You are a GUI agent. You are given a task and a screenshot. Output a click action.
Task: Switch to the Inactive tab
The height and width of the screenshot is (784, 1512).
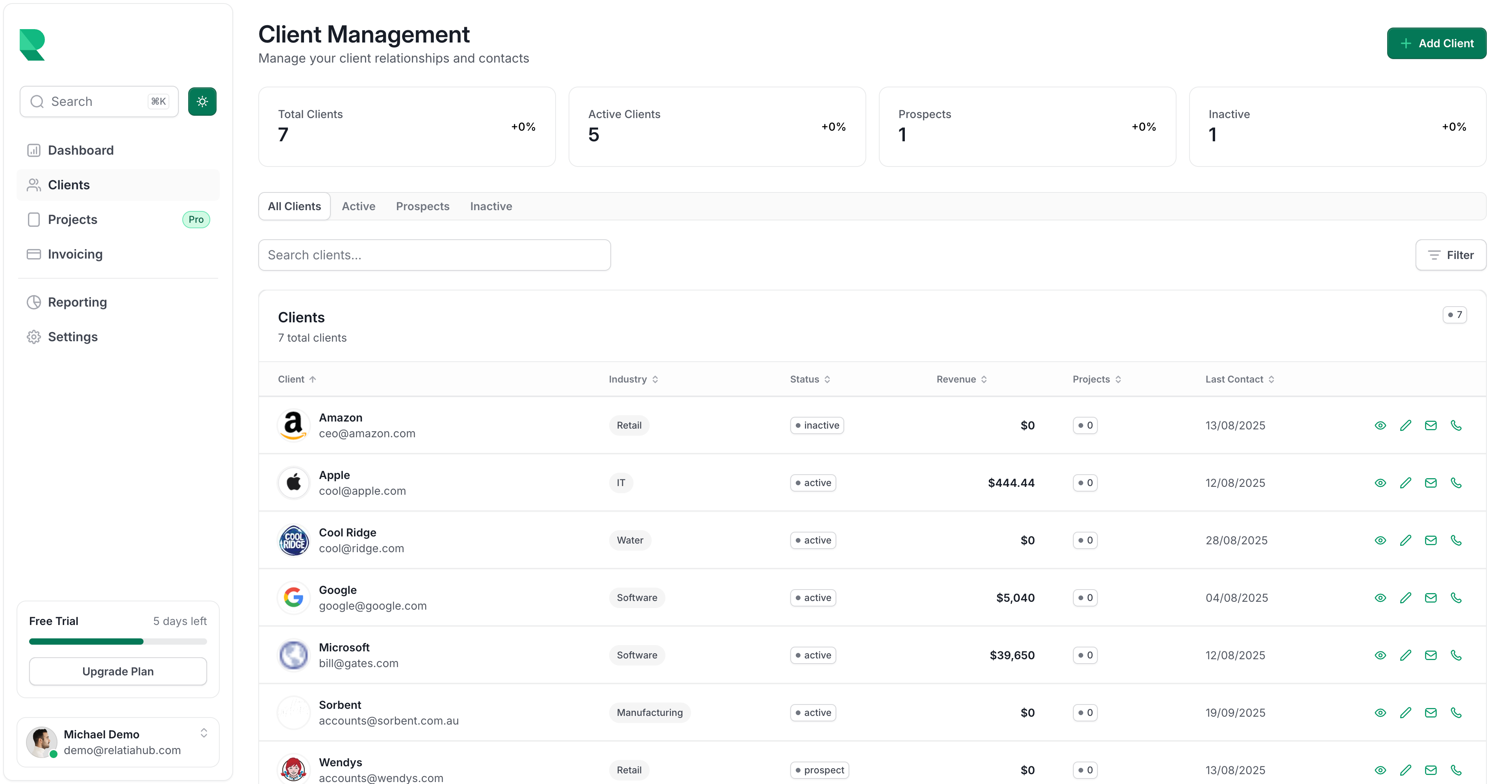tap(491, 207)
